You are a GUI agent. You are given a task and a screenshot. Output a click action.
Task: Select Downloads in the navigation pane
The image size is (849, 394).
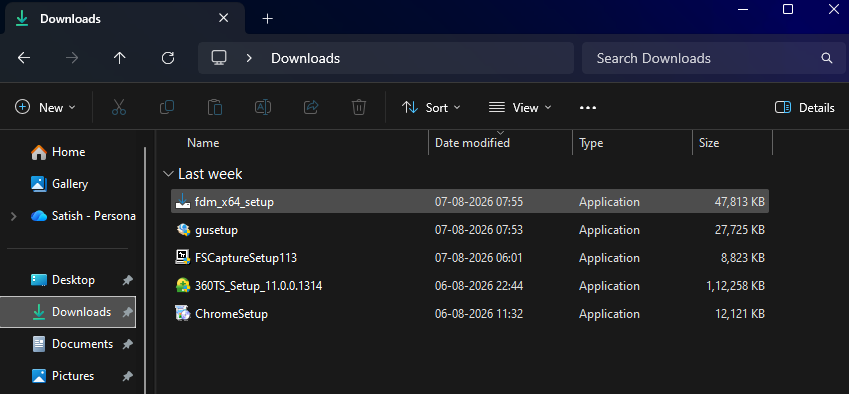click(68, 312)
